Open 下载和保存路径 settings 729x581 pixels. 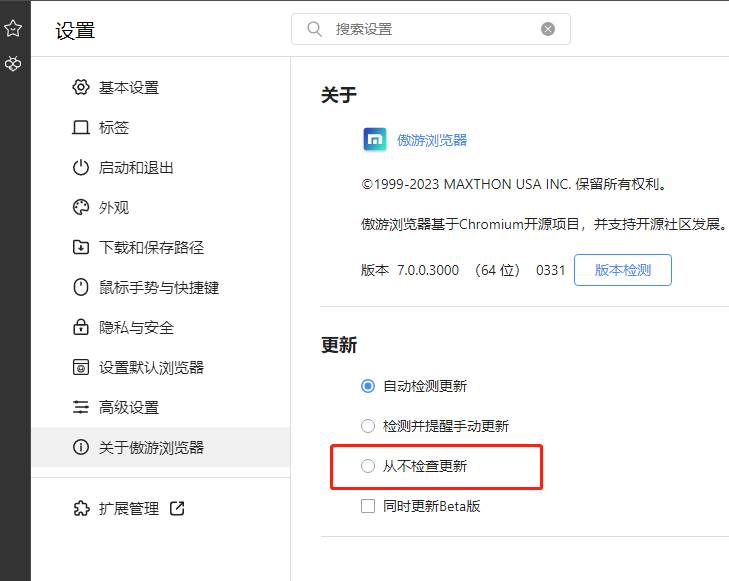click(152, 247)
